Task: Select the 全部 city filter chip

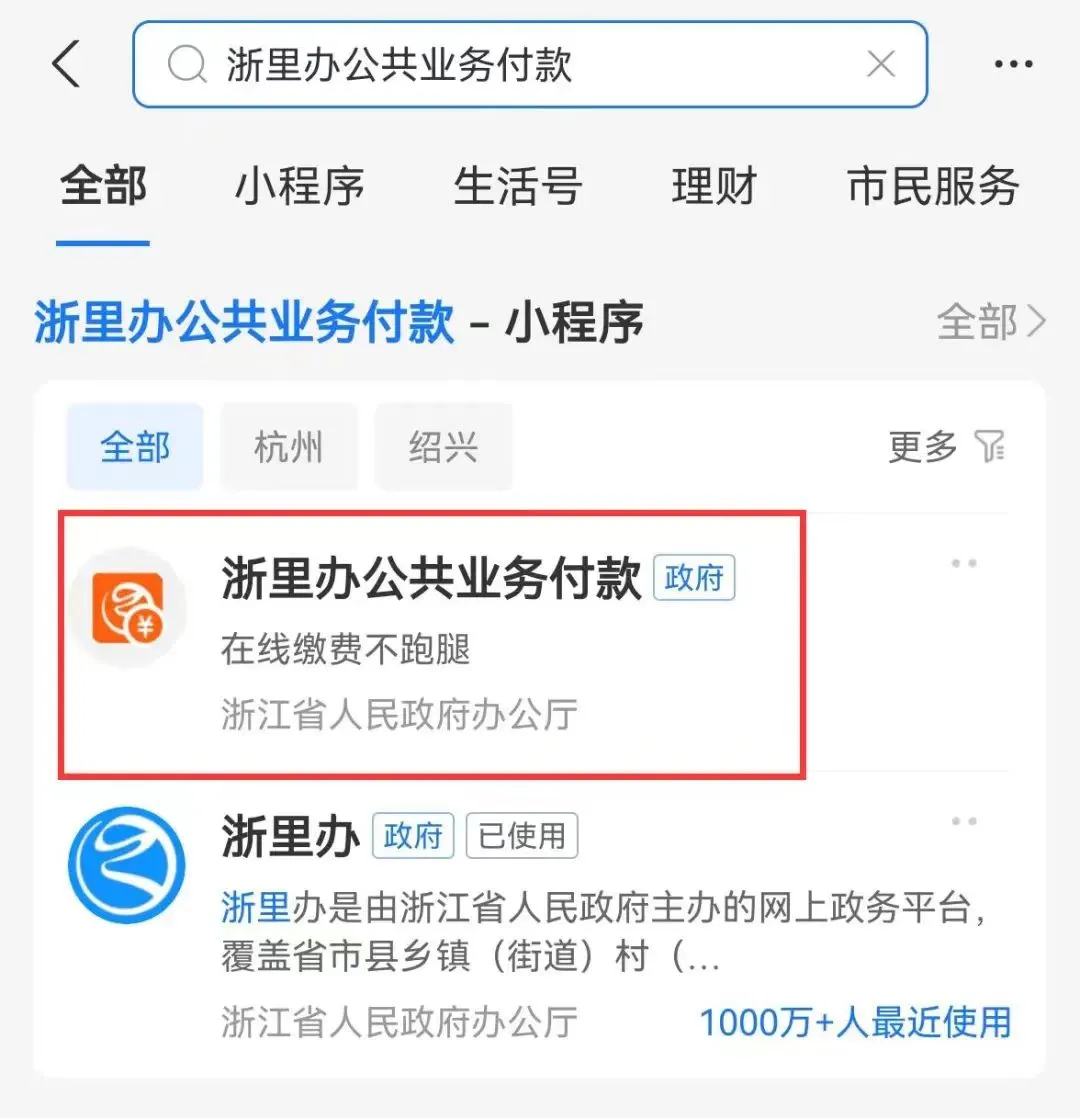Action: pos(135,447)
